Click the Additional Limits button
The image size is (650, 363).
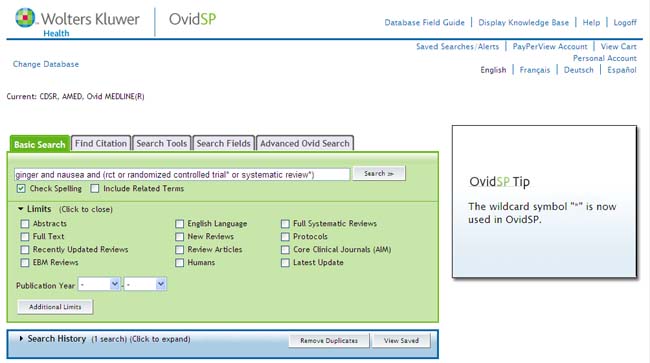pyautogui.click(x=55, y=307)
